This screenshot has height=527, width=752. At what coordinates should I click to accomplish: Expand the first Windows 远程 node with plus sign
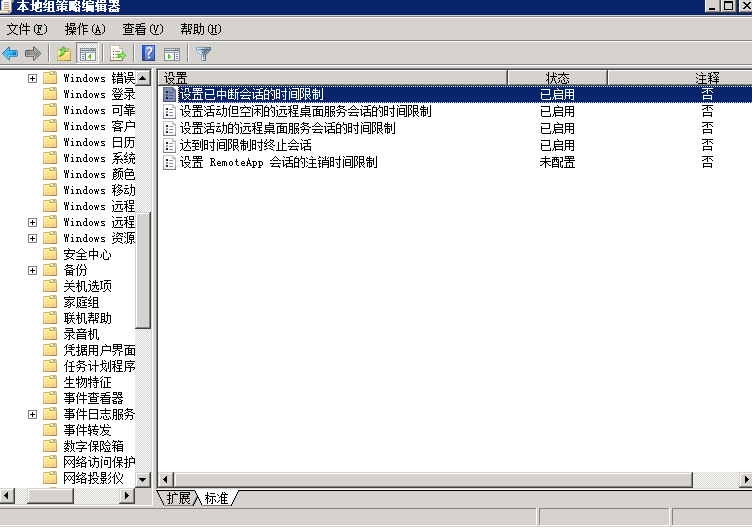(x=32, y=222)
